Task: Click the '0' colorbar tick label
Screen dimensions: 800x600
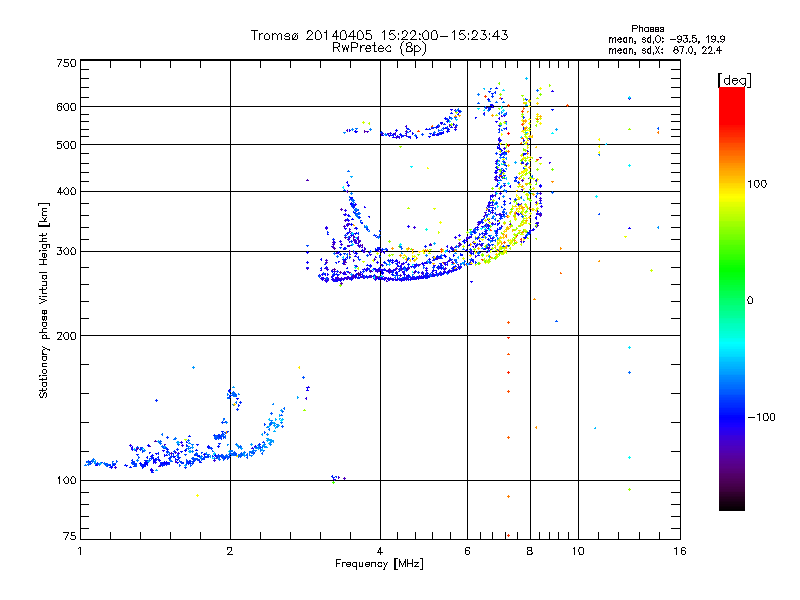Action: [x=750, y=301]
